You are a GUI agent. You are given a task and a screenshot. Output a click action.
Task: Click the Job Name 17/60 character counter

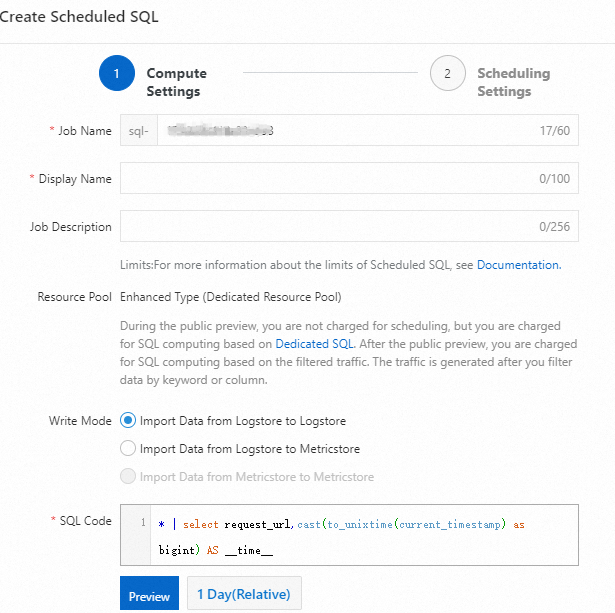point(554,131)
